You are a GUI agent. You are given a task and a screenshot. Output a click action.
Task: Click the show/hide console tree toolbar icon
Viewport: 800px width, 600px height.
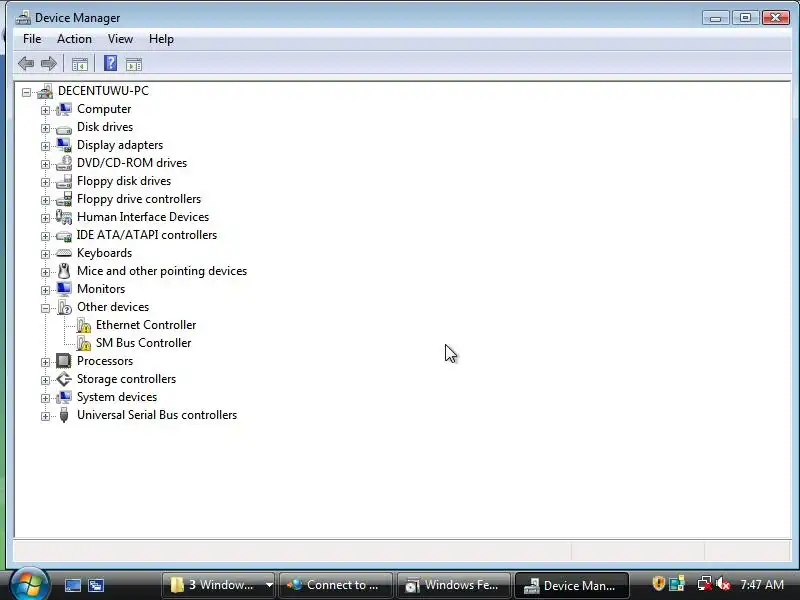(x=80, y=64)
